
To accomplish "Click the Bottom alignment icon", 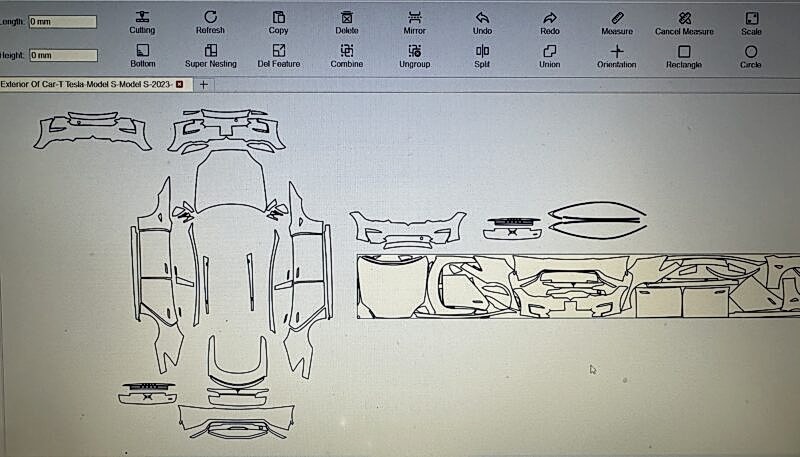I will [x=142, y=51].
